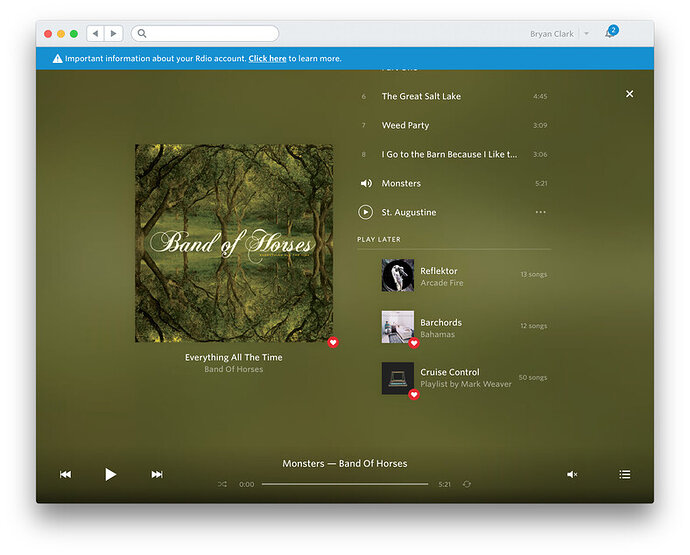The width and height of the screenshot is (690, 555).
Task: Open the Cruise Control title link
Action: pos(450,372)
